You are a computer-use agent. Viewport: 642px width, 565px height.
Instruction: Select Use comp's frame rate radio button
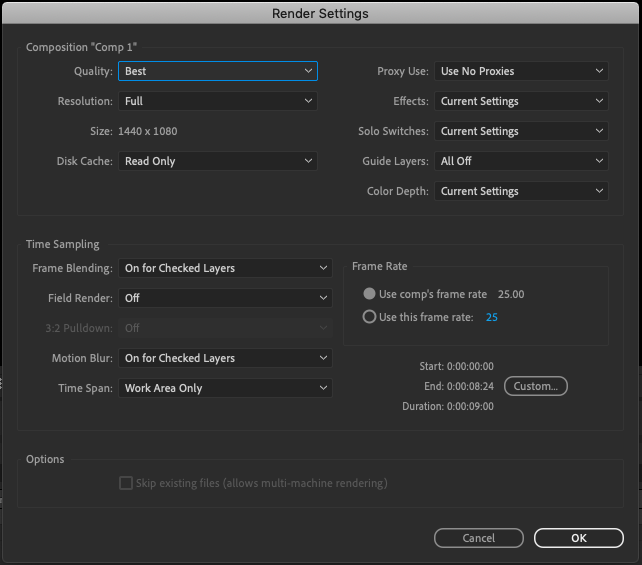(x=371, y=294)
